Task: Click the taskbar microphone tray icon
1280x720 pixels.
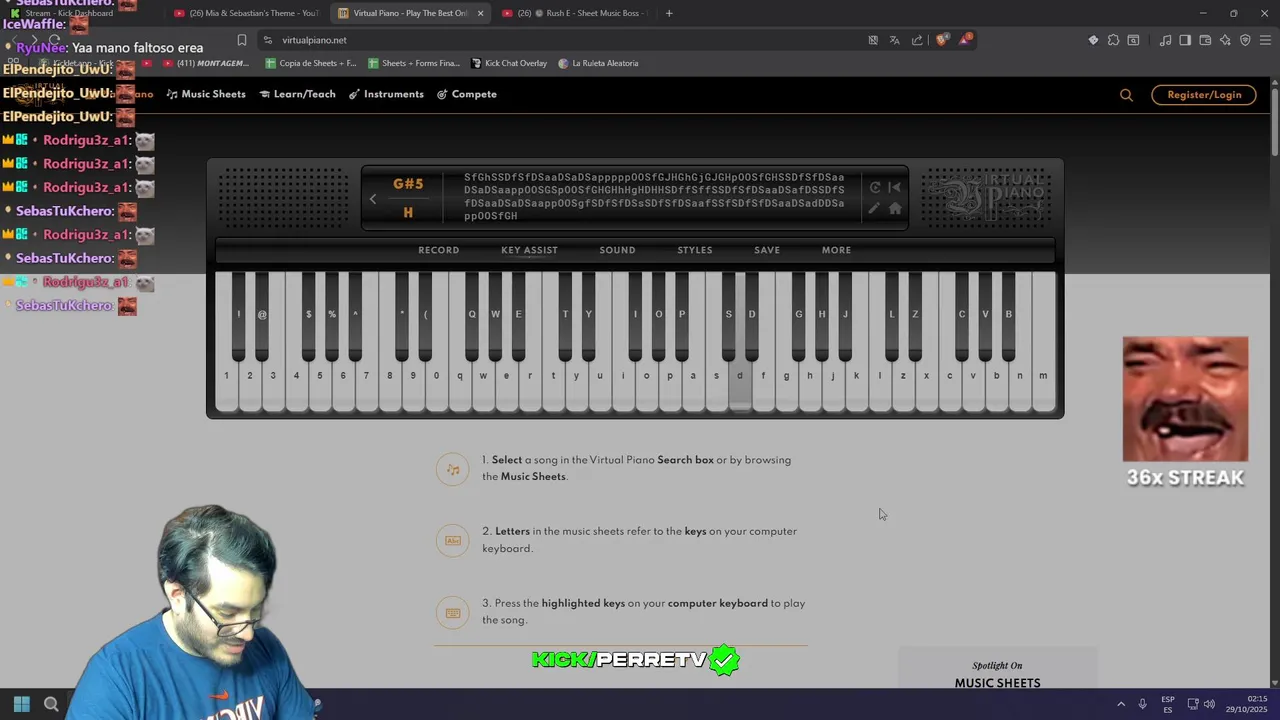Action: click(1142, 704)
